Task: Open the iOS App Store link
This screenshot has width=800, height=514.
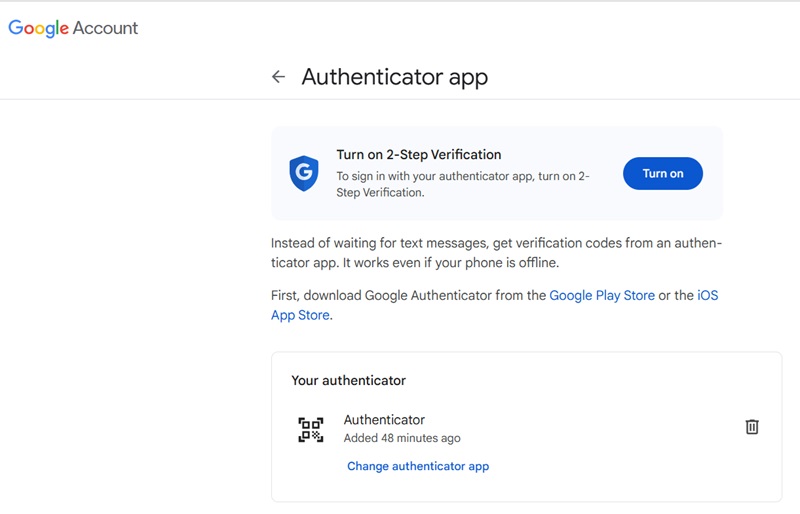Action: 707,296
